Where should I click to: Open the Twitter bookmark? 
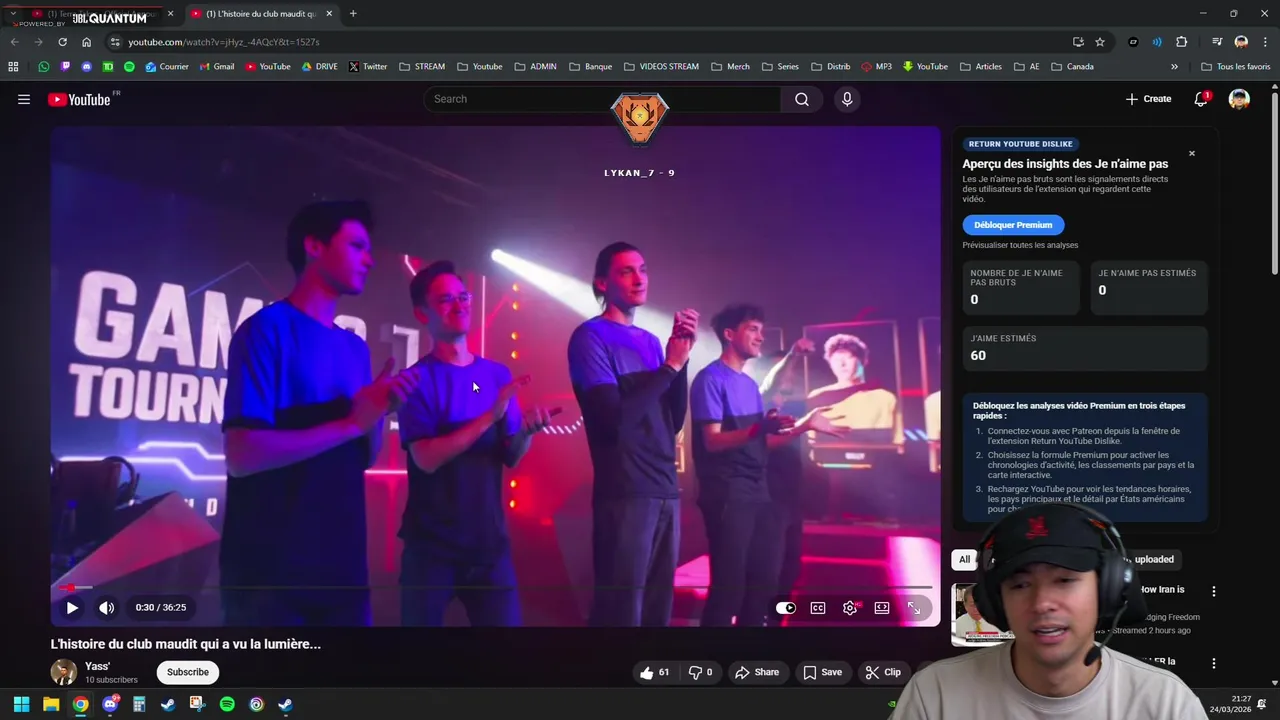pos(367,67)
